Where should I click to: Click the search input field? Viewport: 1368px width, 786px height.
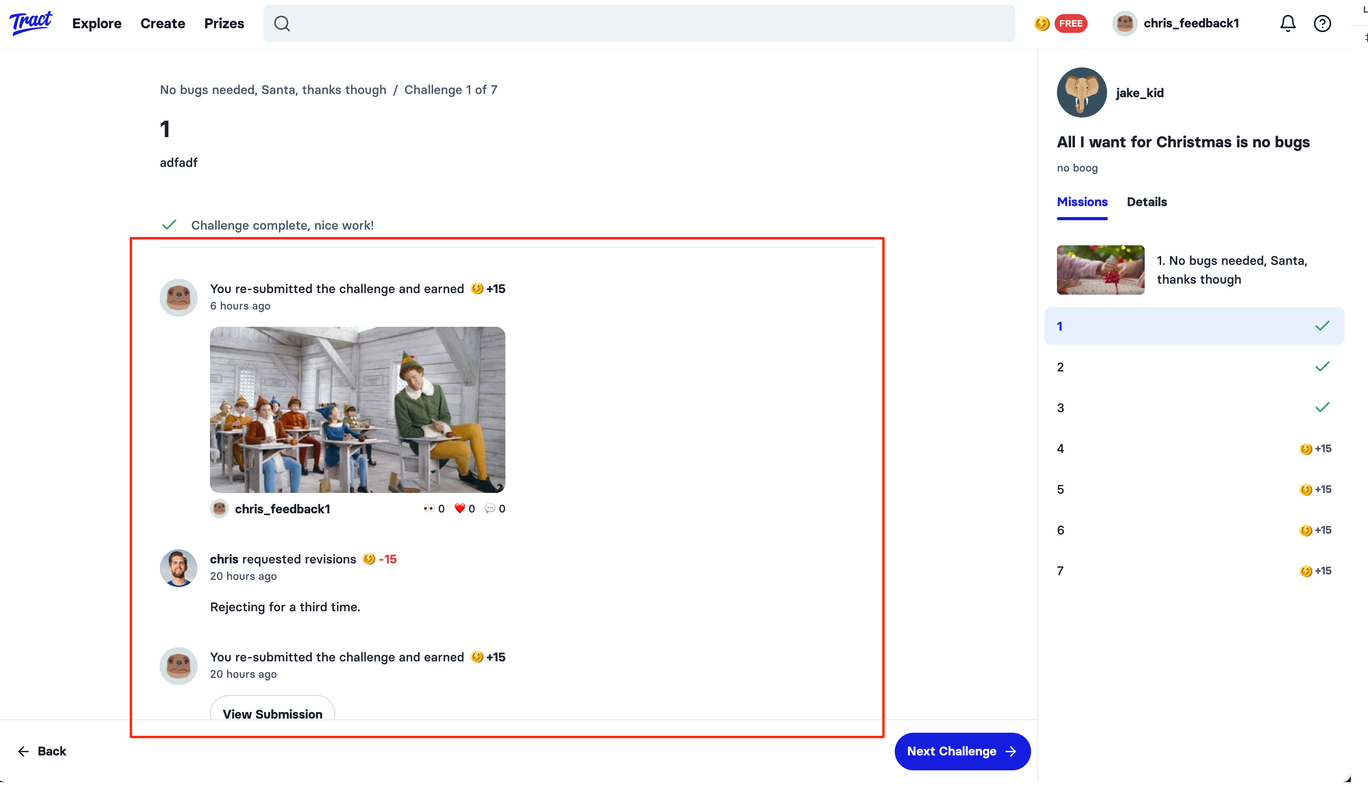pos(639,24)
